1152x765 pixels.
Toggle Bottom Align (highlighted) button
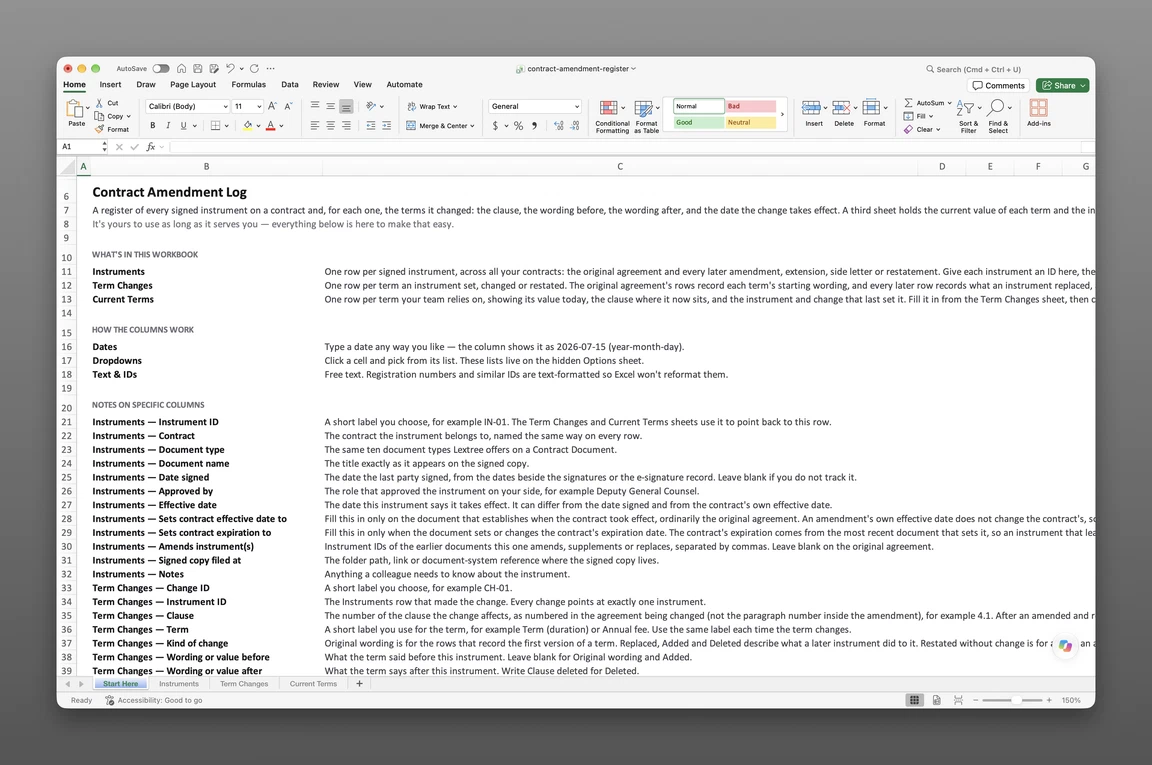tap(346, 106)
